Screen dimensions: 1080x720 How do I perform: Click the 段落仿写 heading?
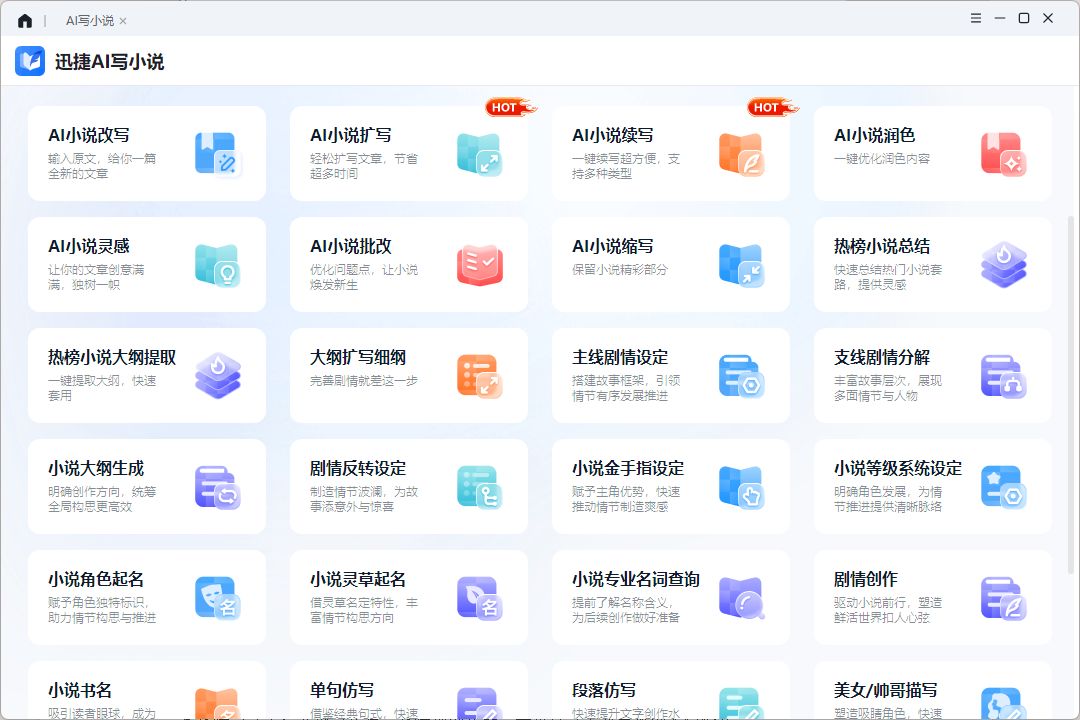pos(603,690)
